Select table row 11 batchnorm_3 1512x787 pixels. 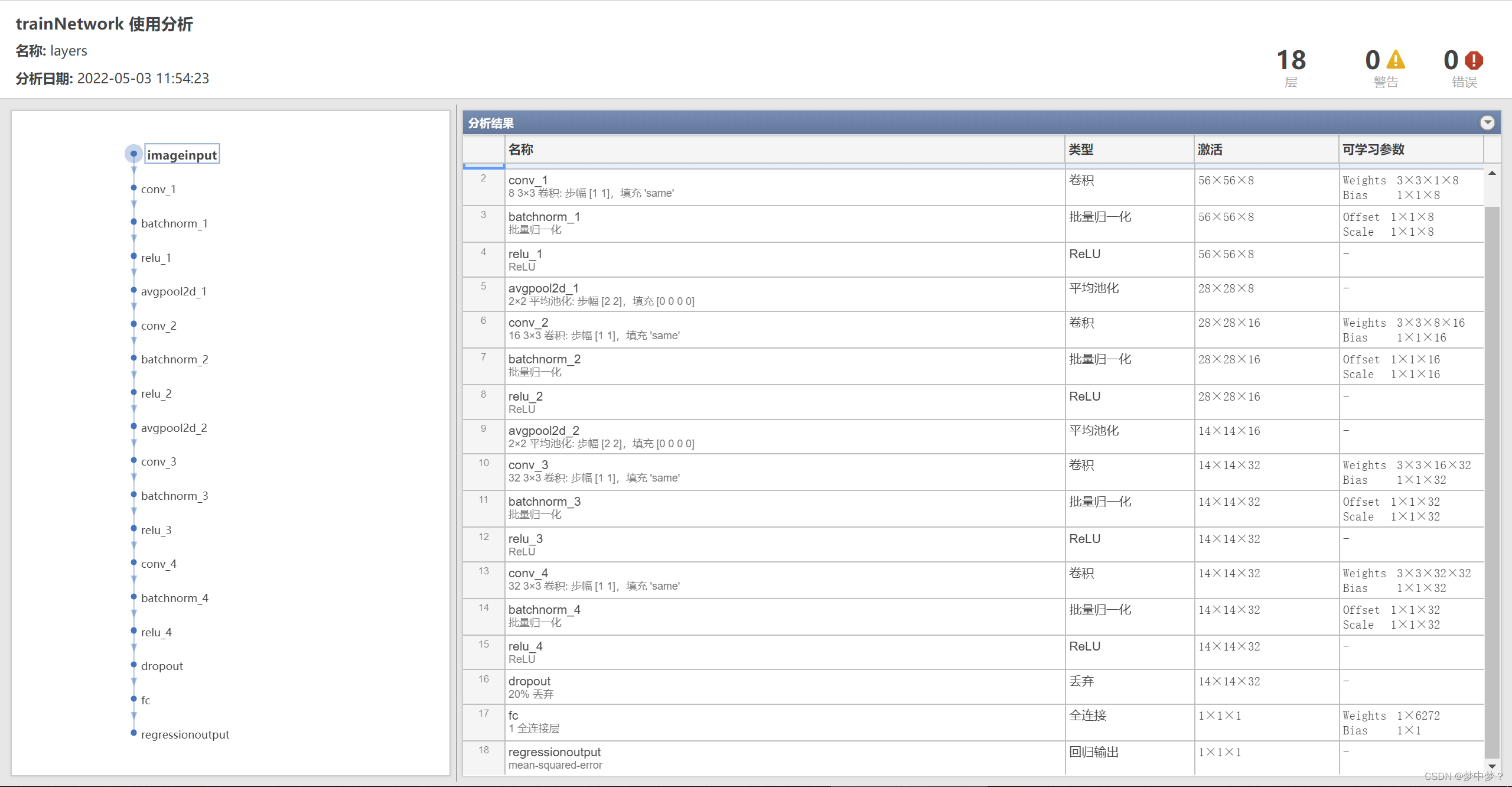tap(973, 509)
